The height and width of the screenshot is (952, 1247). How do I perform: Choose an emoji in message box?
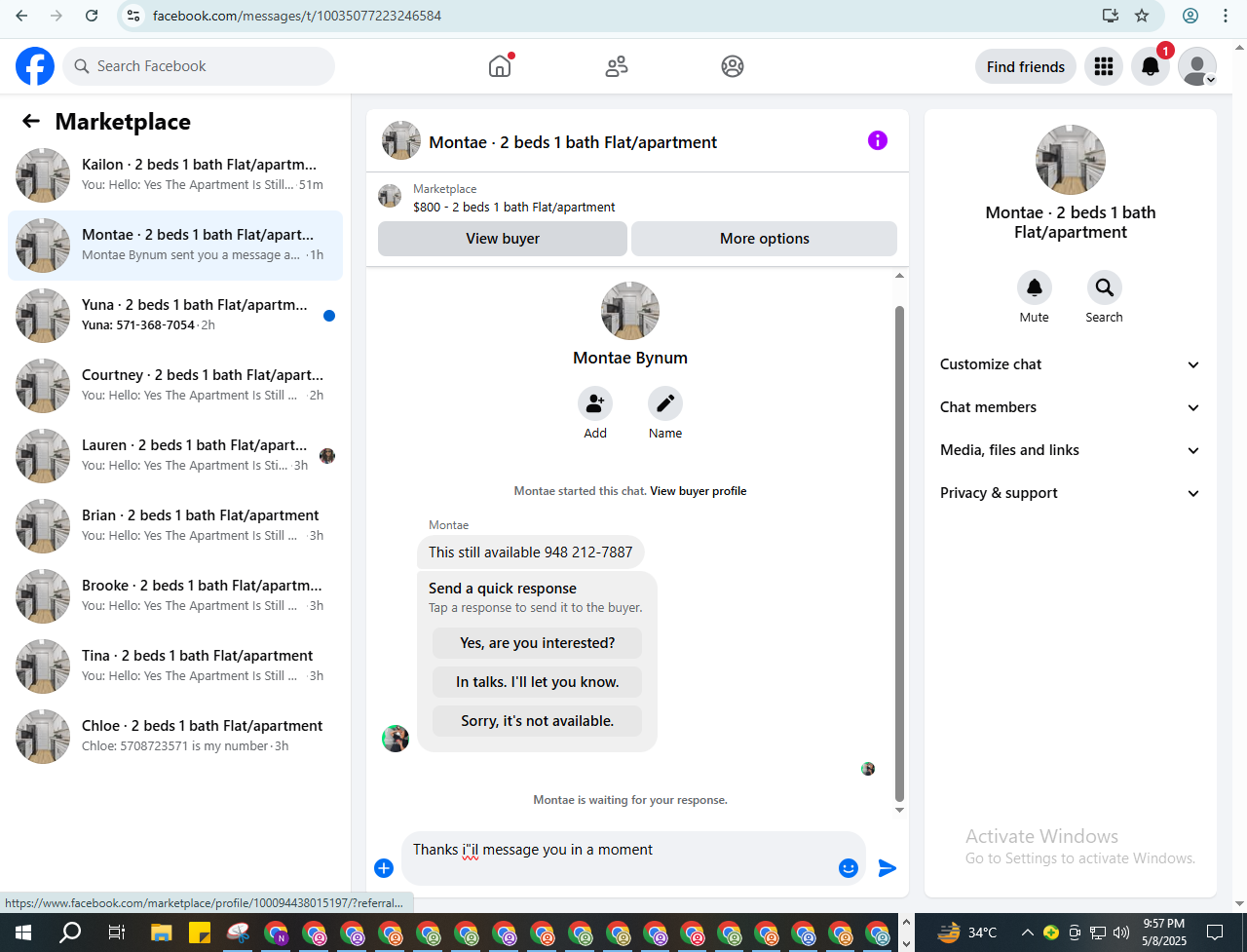click(849, 868)
